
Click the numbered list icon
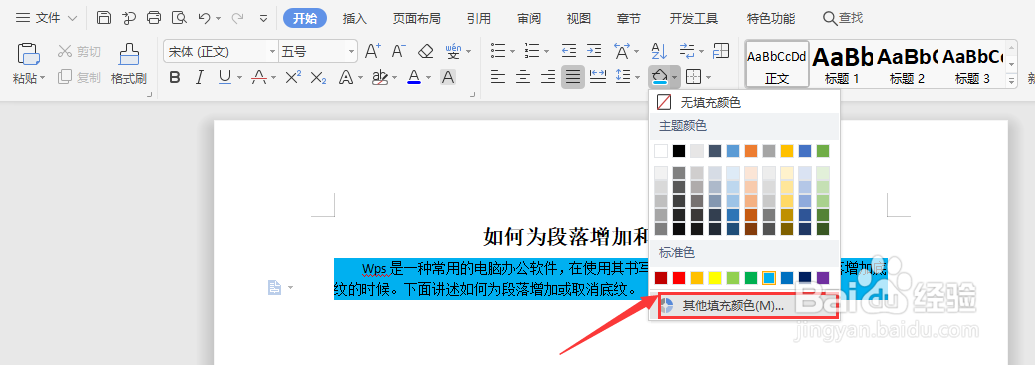(x=532, y=51)
